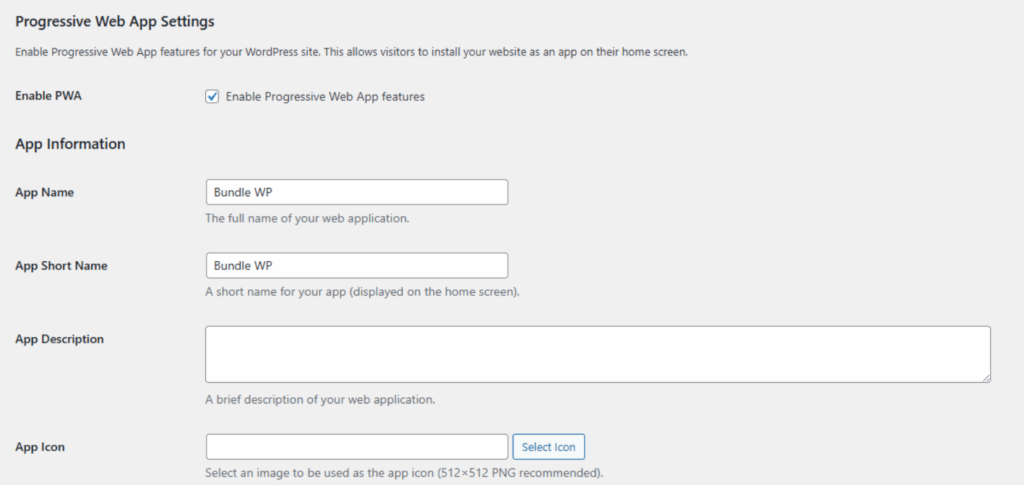Image resolution: width=1024 pixels, height=485 pixels.
Task: Focus the App Name text field
Action: pyautogui.click(x=356, y=192)
